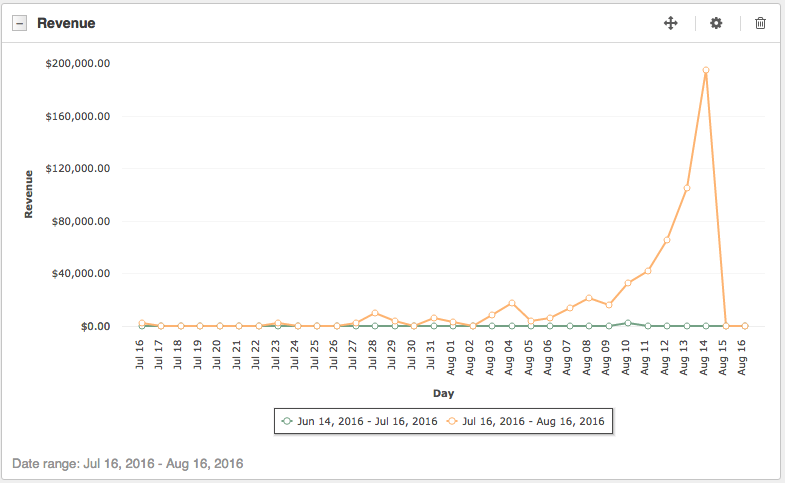Click the Aug 12 orange data point

pyautogui.click(x=667, y=240)
